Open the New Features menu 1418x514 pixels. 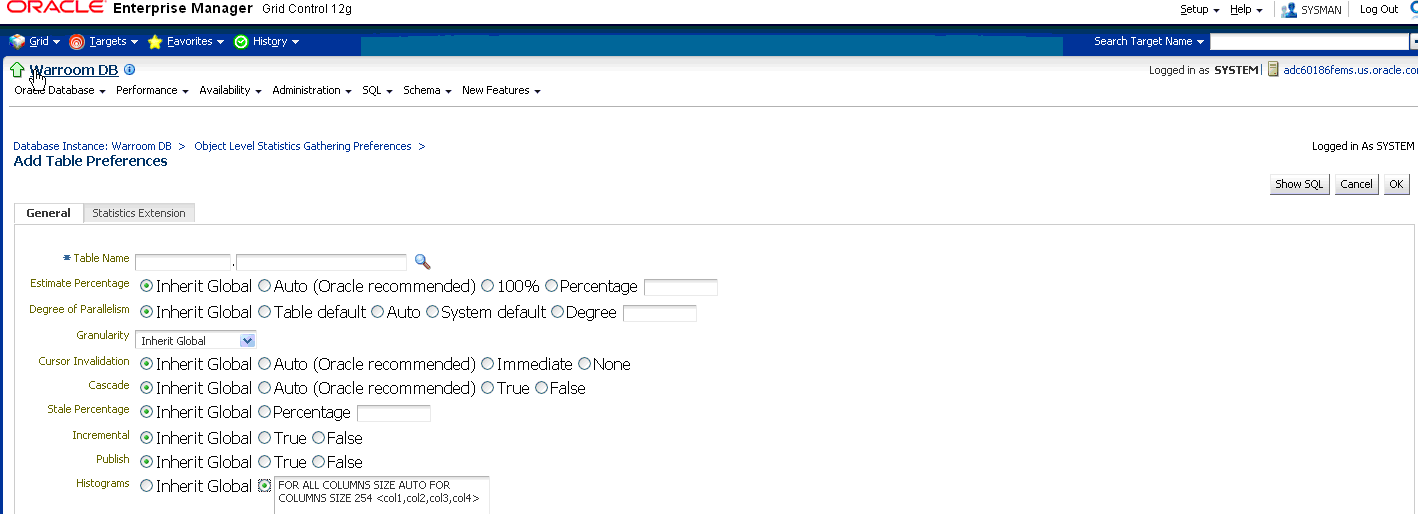click(x=501, y=90)
